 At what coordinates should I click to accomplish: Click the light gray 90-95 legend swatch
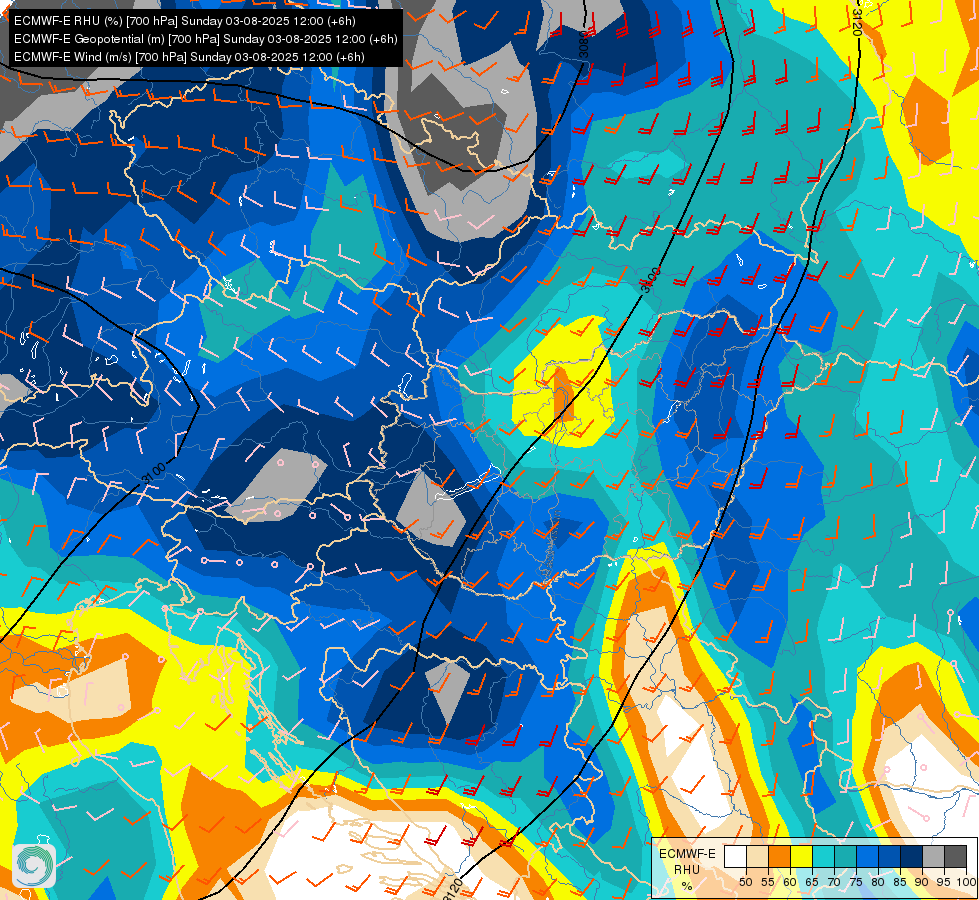(x=933, y=856)
